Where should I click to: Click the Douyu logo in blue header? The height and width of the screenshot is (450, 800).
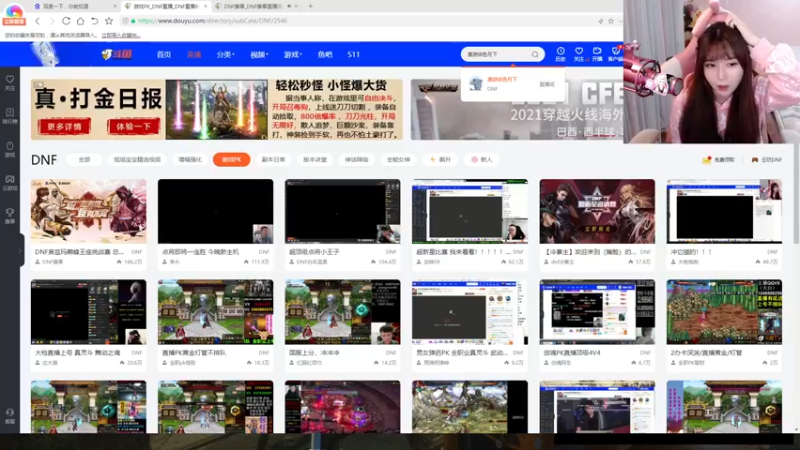pyautogui.click(x=117, y=54)
